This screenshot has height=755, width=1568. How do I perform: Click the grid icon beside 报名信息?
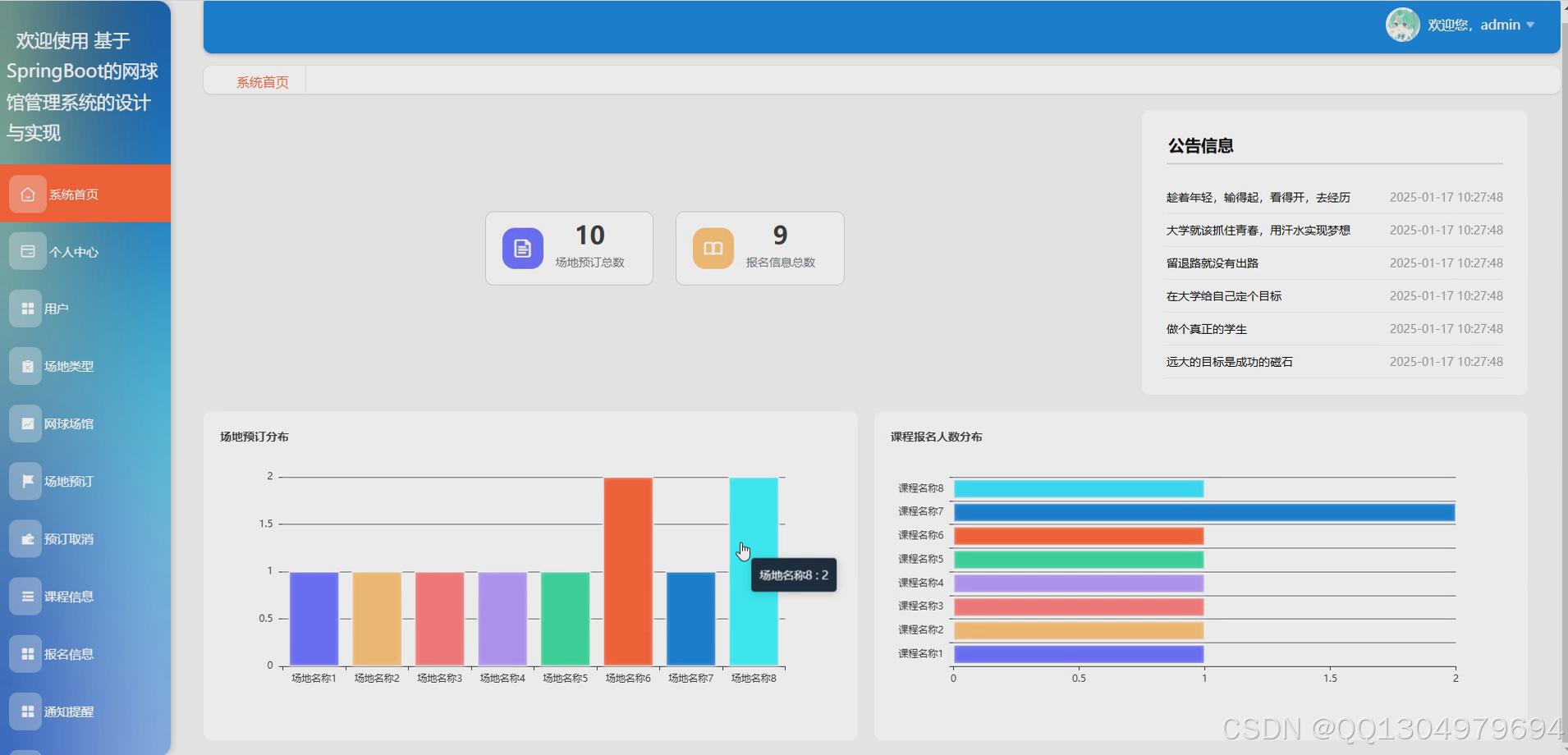27,653
